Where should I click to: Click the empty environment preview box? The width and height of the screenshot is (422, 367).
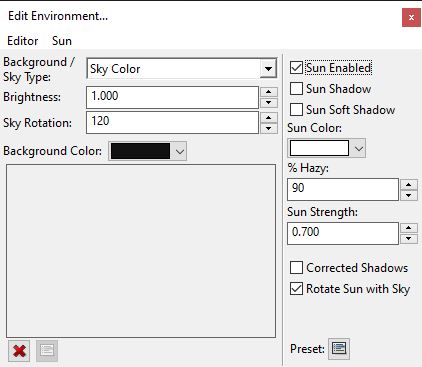[141, 251]
